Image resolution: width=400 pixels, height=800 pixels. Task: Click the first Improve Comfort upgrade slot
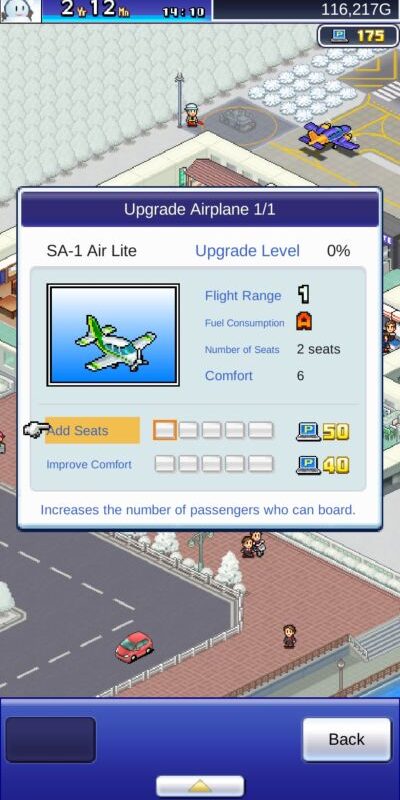165,464
